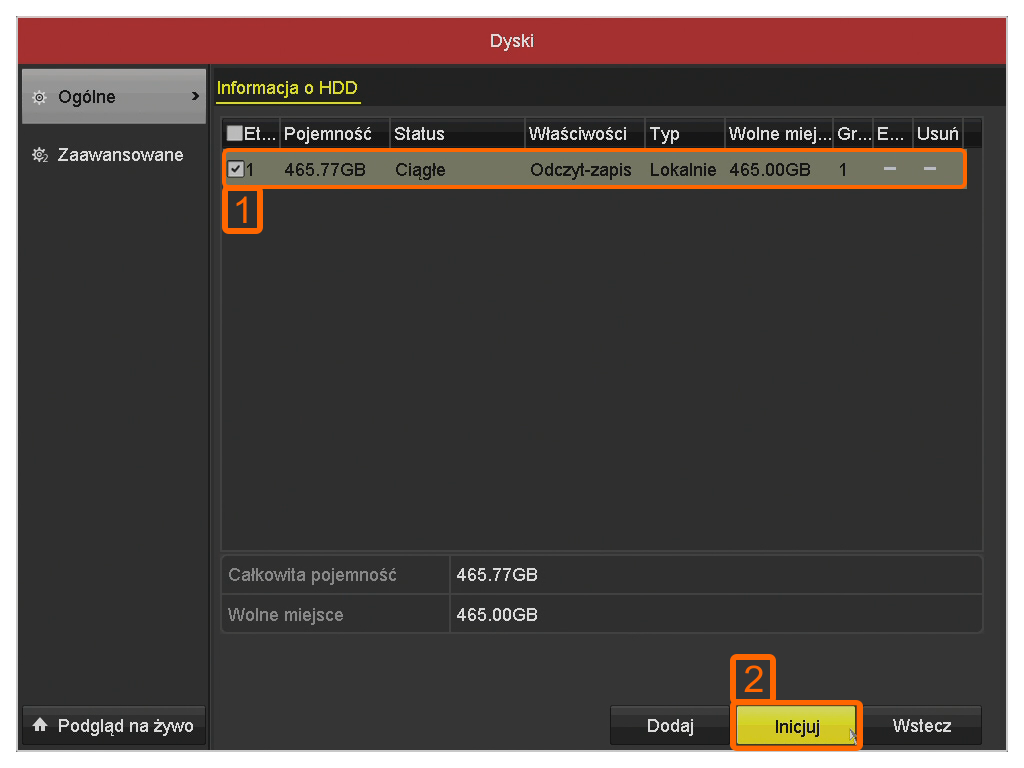The height and width of the screenshot is (768, 1024).
Task: Click the Status column header
Action: tap(420, 134)
